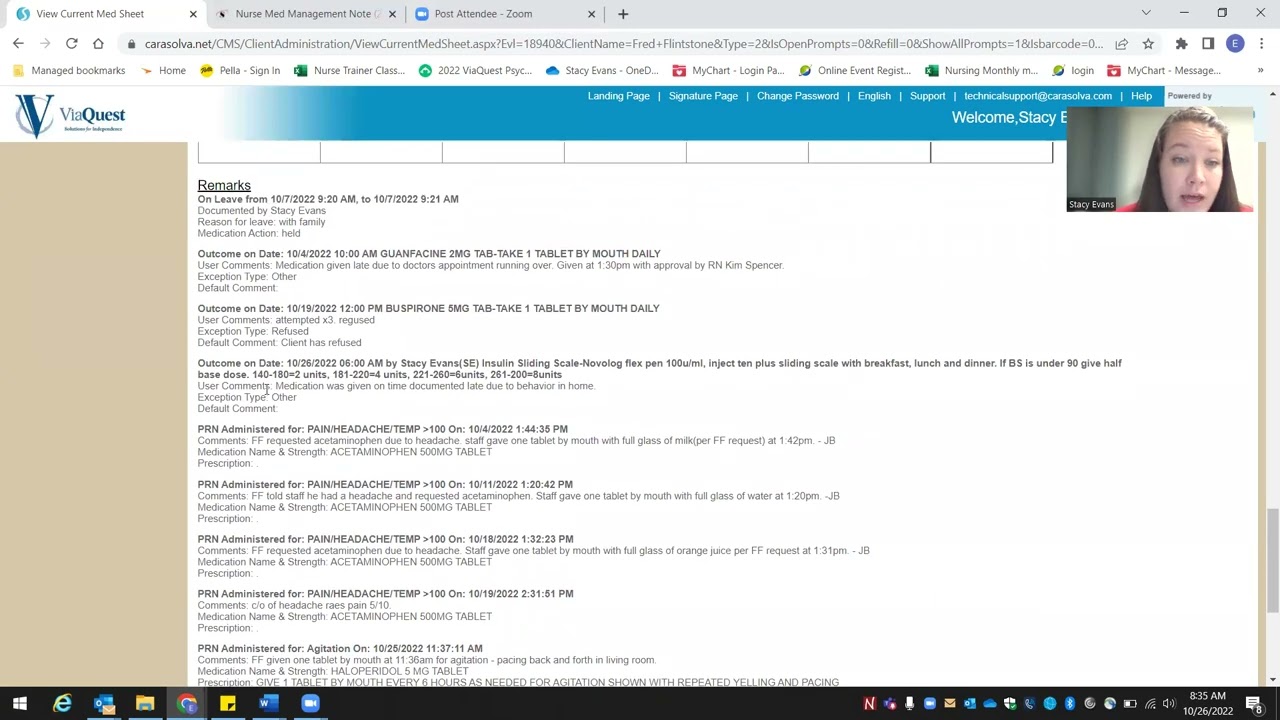Open the Signature Page link
Screen dimensions: 1280x720
[703, 96]
